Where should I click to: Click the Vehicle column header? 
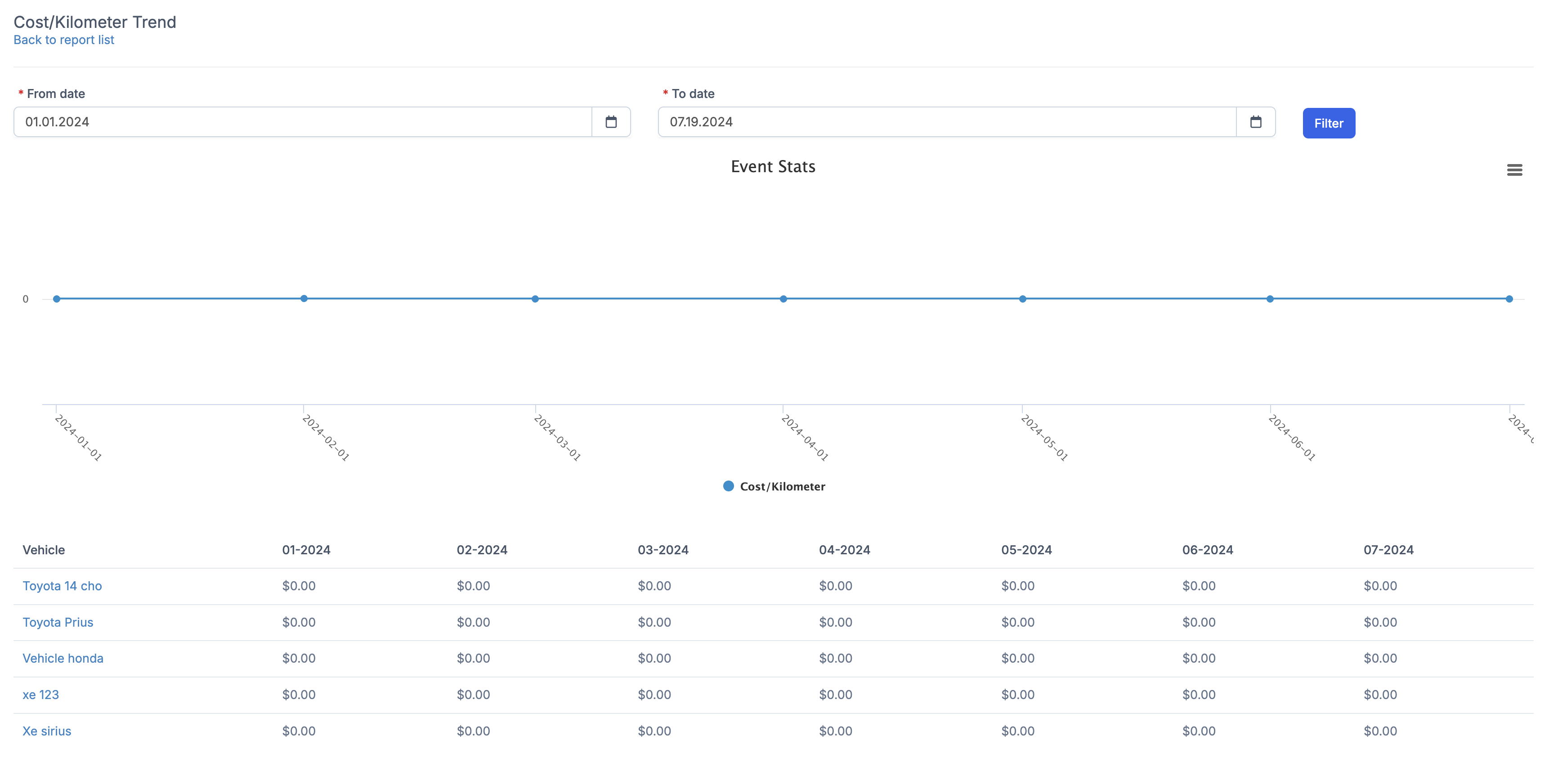point(43,549)
